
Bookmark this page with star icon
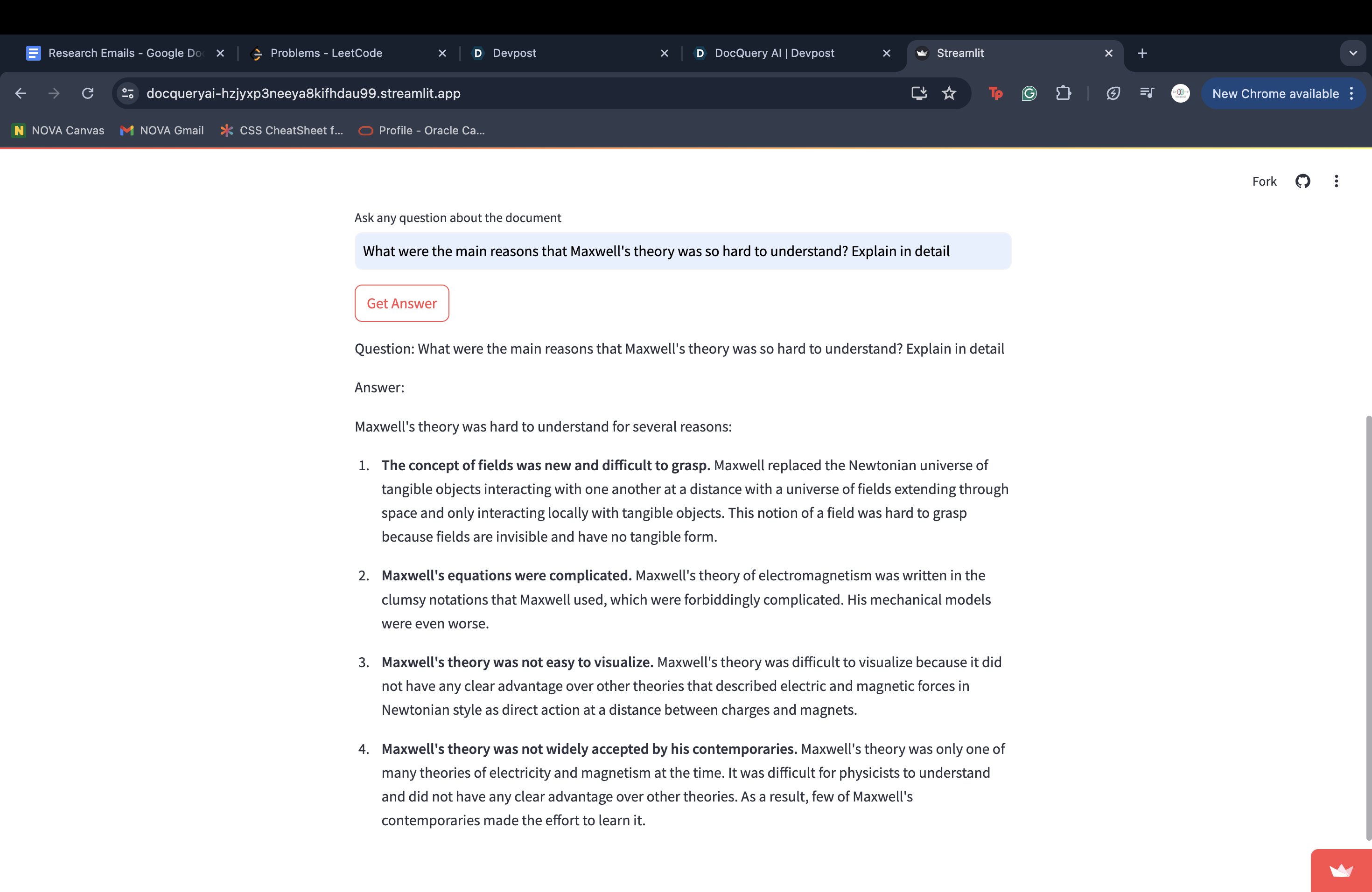coord(949,93)
